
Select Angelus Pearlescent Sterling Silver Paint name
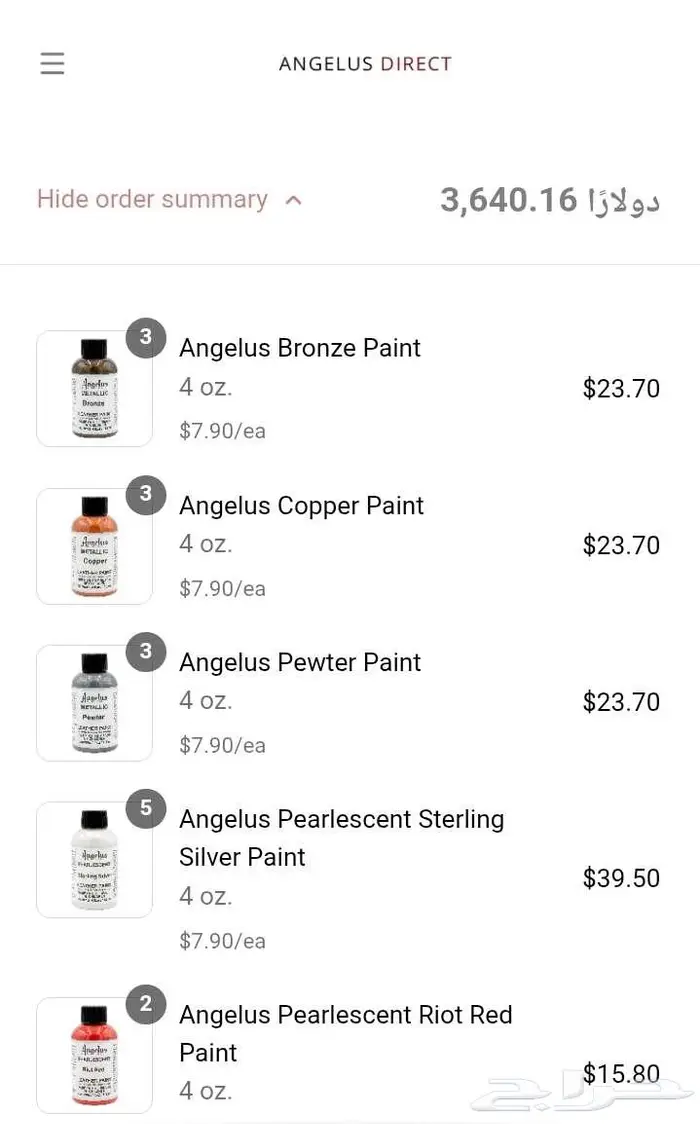click(x=341, y=837)
